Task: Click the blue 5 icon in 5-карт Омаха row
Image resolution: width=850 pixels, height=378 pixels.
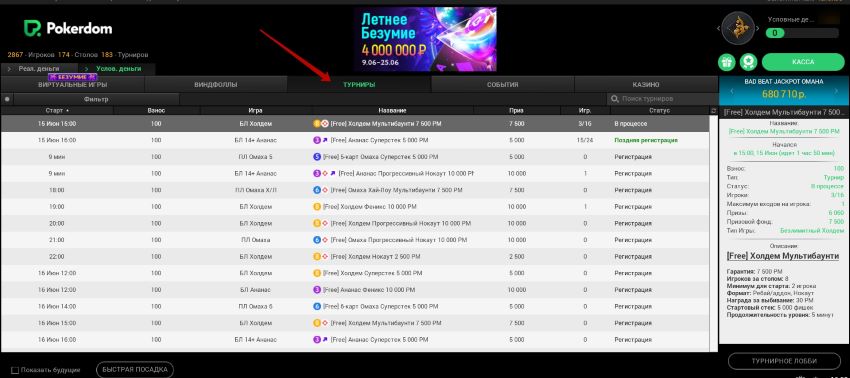Action: (x=317, y=157)
